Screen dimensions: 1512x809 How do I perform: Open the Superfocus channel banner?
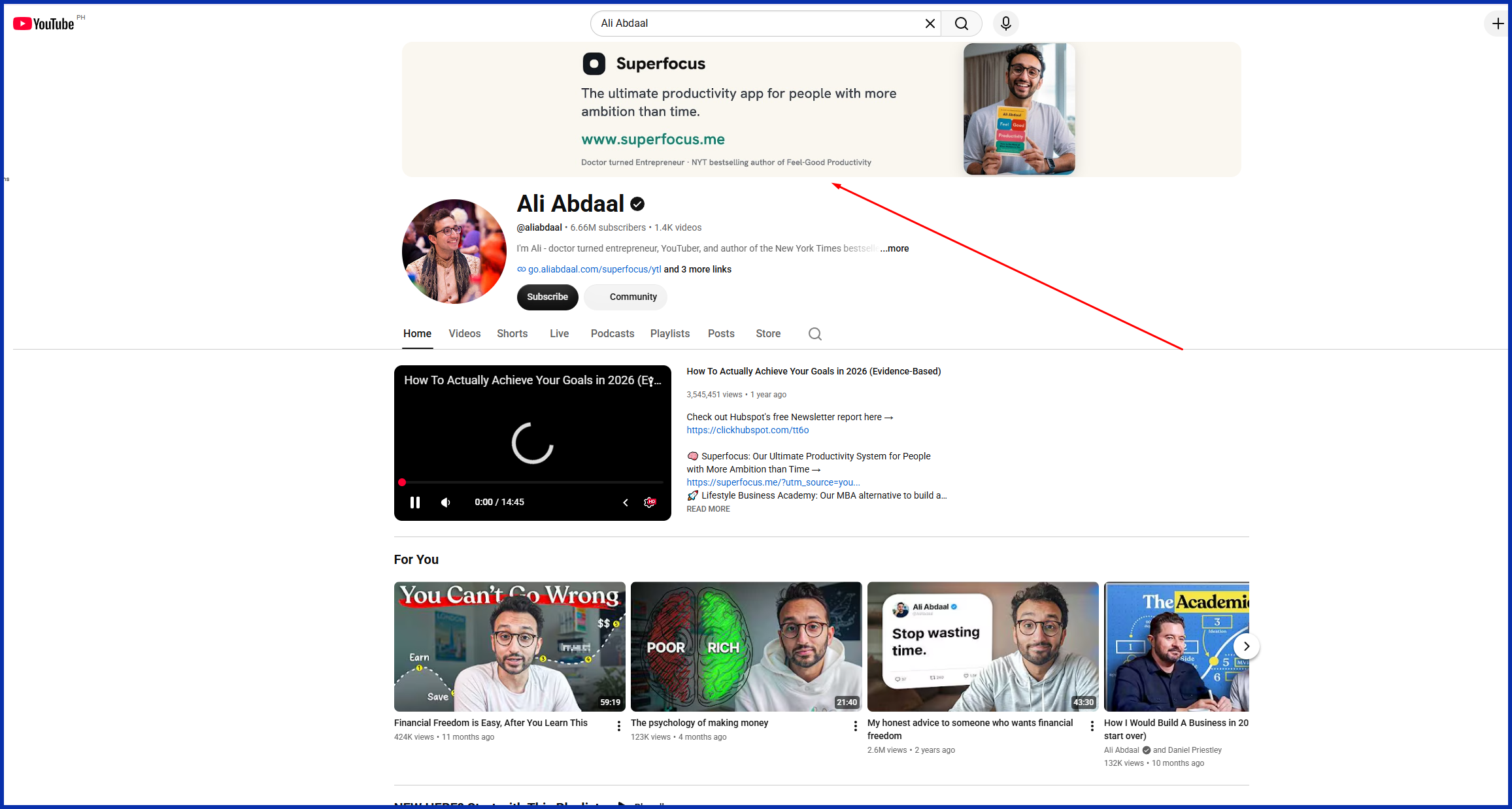pos(821,109)
